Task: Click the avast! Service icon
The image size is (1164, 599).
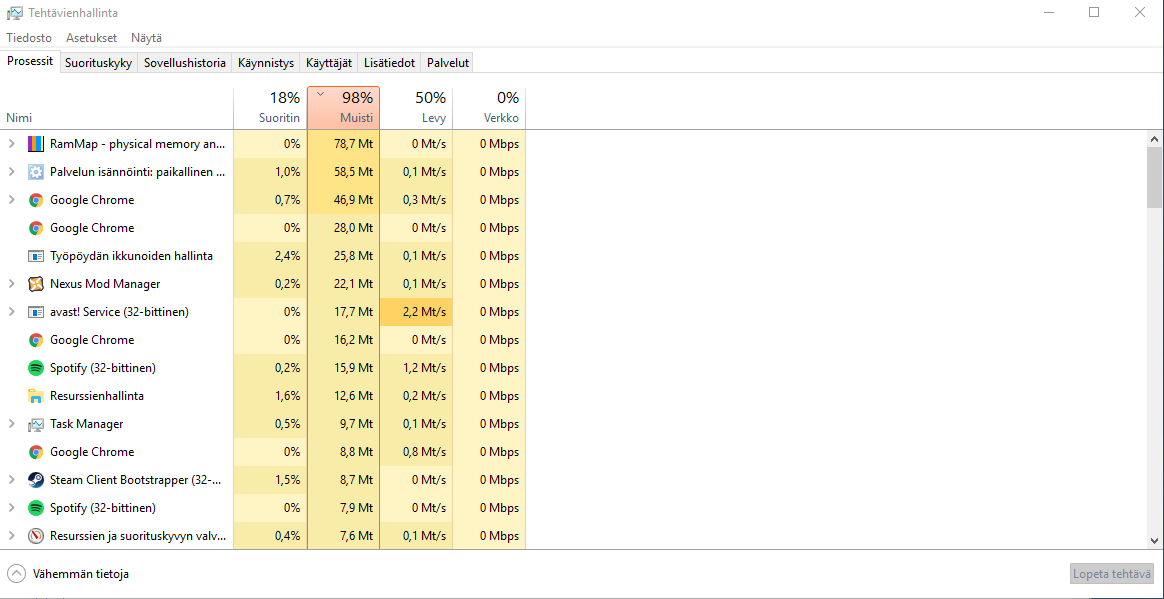Action: (x=36, y=312)
